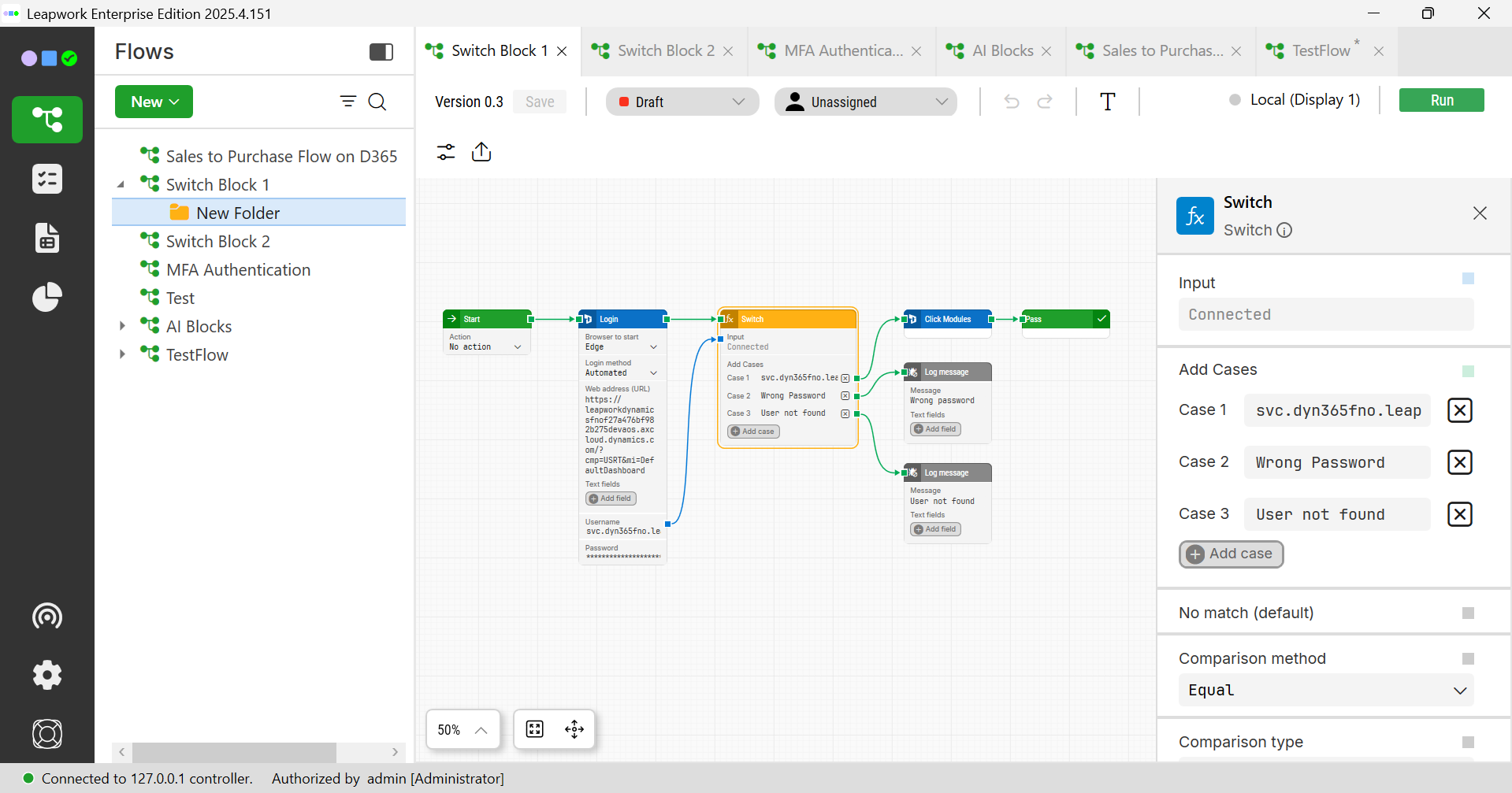Click the green Run button
Image resolution: width=1512 pixels, height=793 pixels.
[1441, 100]
